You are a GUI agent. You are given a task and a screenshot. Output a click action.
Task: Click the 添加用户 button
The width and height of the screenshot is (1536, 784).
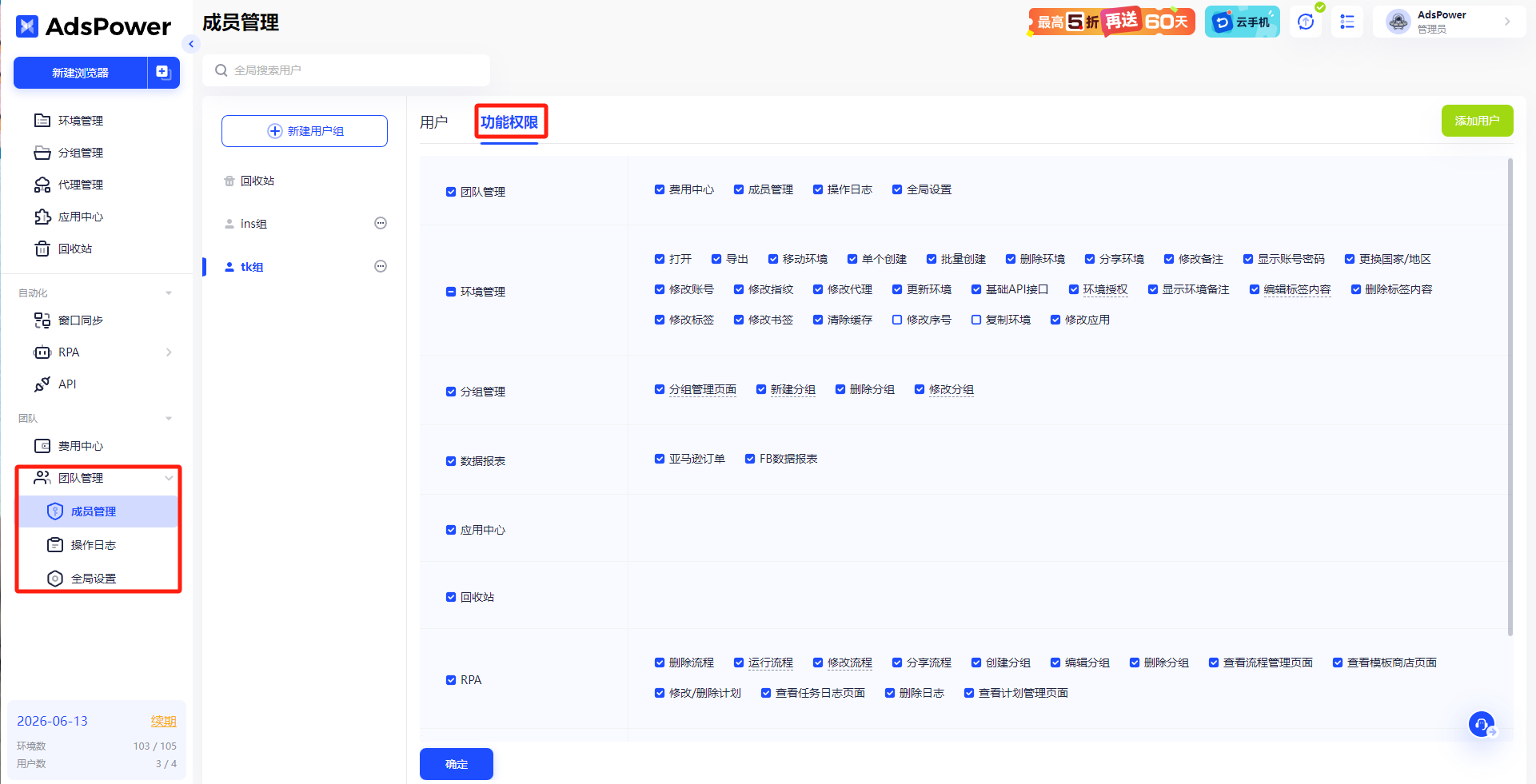tap(1477, 121)
